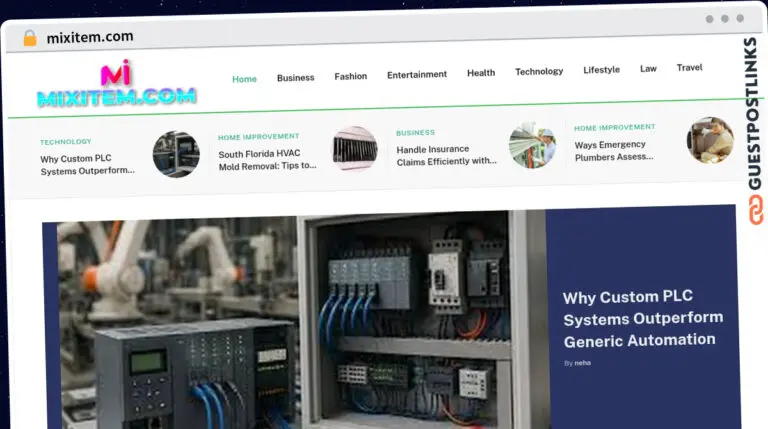Click the orange padlock icon
This screenshot has width=768, height=429.
pos(30,38)
